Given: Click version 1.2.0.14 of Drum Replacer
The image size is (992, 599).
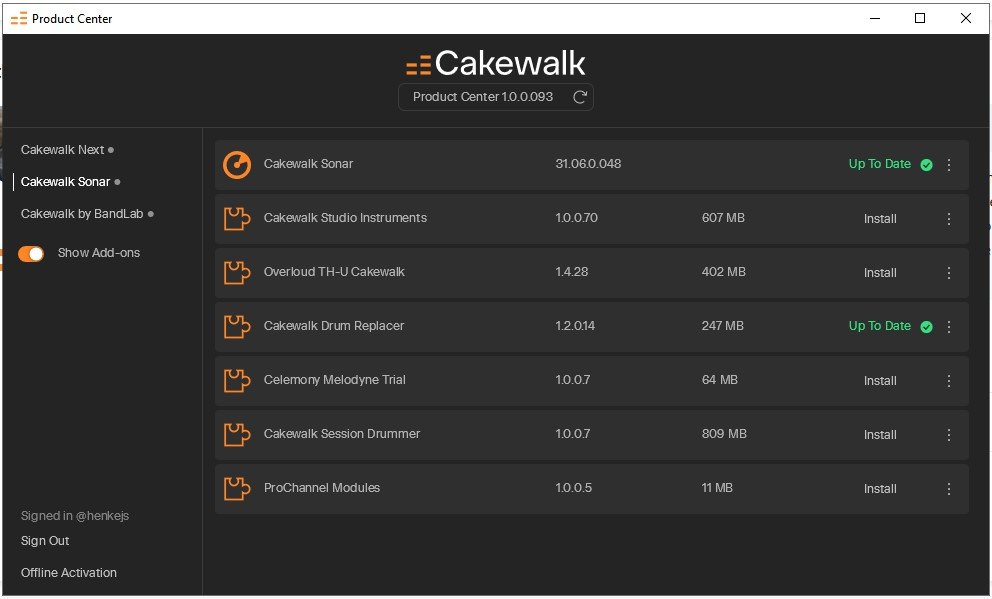Looking at the screenshot, I should [x=575, y=326].
